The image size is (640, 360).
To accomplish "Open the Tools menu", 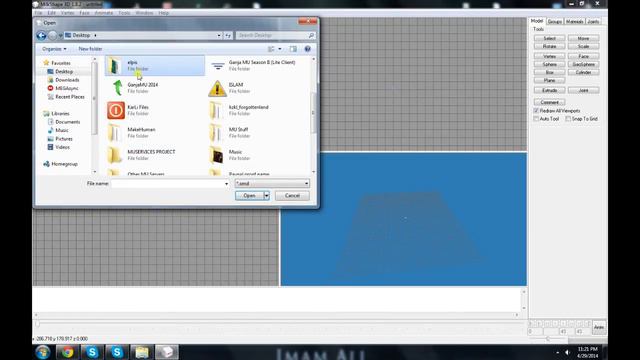I will tap(124, 13).
